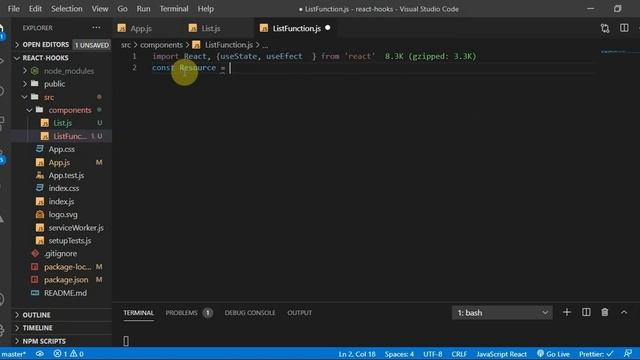Expand the Outline section

click(x=36, y=315)
